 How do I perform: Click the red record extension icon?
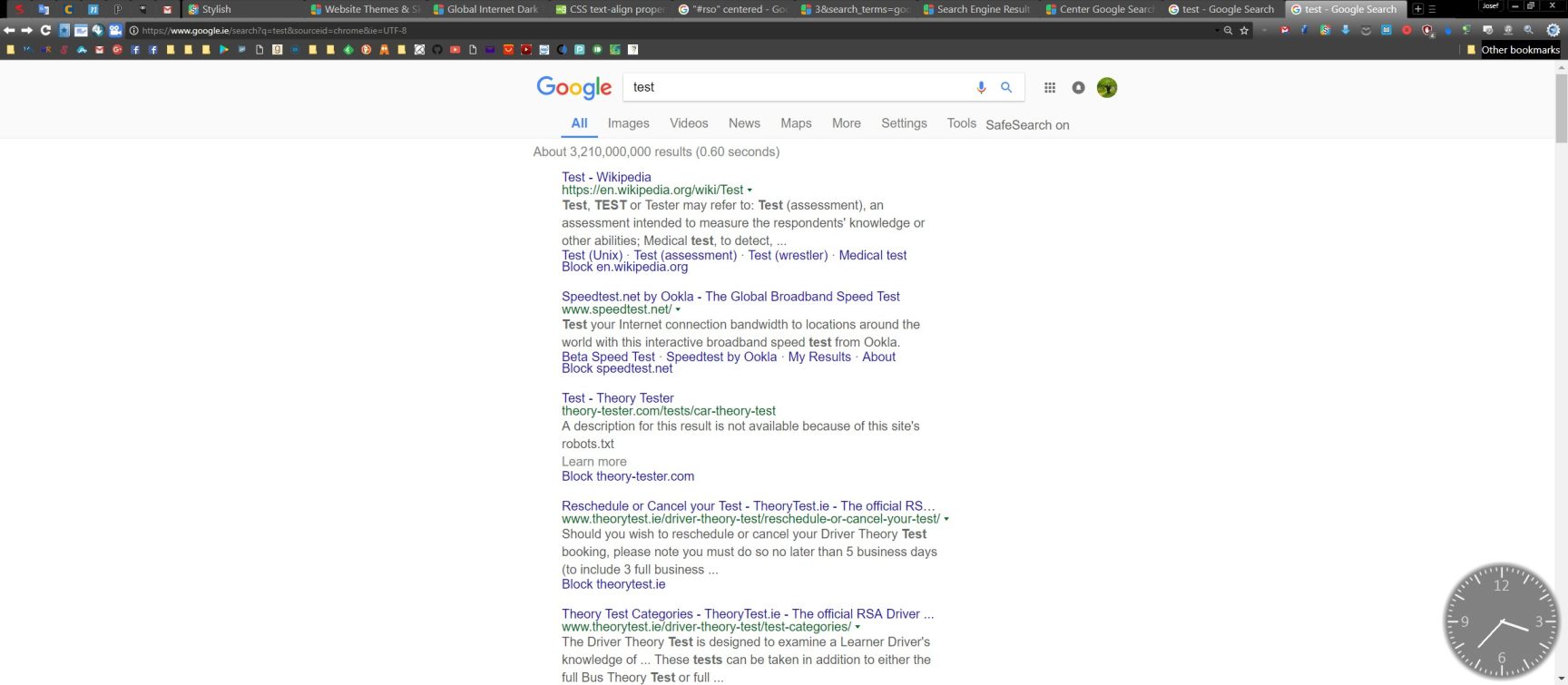[x=1406, y=30]
